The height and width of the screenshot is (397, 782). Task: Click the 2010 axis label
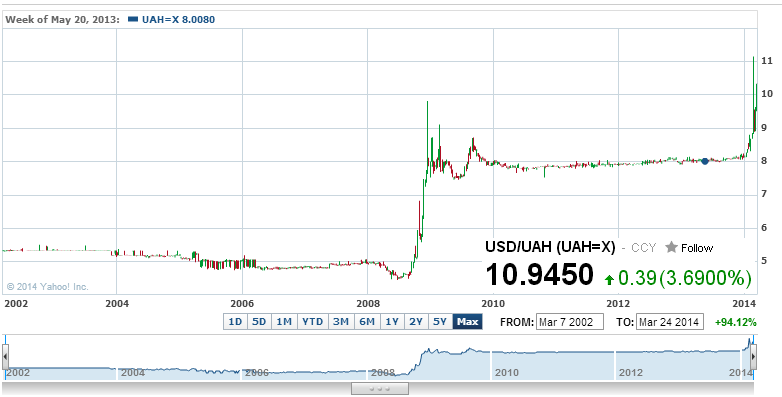[493, 304]
